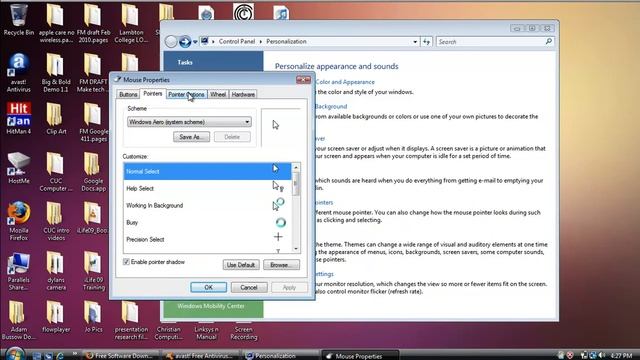Open the avast! Antivirus desktop icon
Screen dimensions: 640x360
pyautogui.click(x=18, y=72)
